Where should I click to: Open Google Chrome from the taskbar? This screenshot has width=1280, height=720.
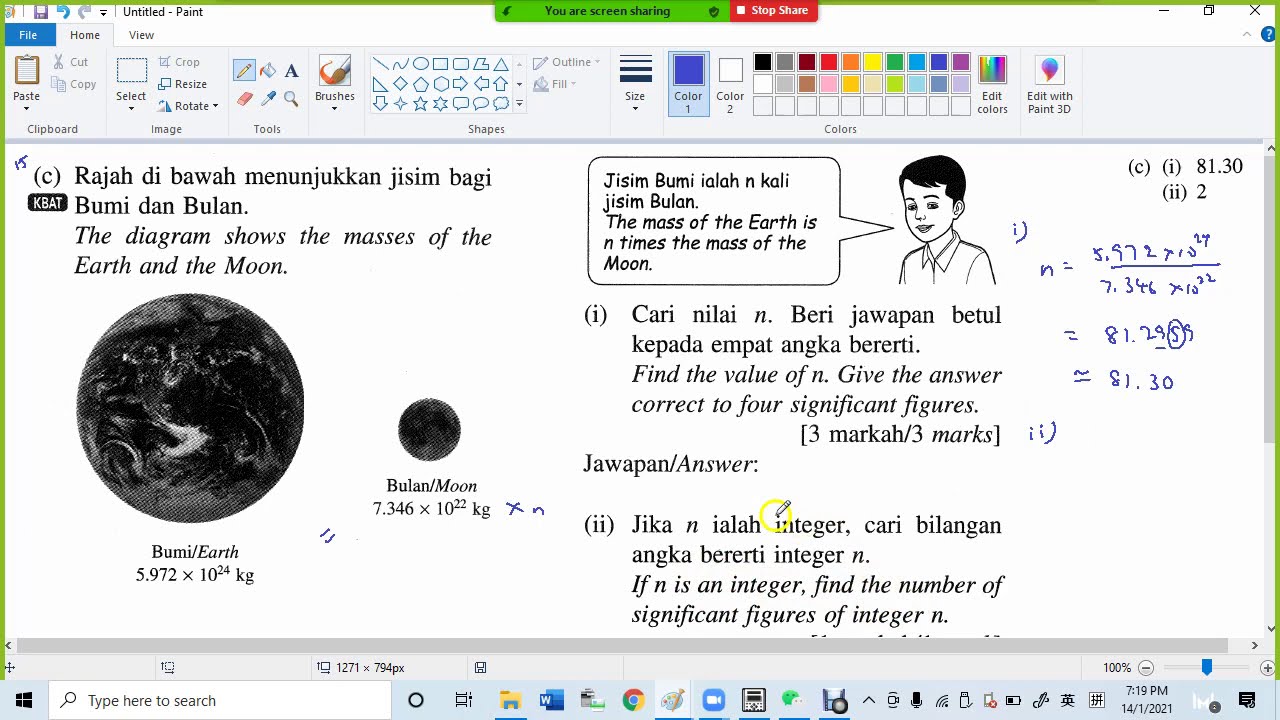633,700
